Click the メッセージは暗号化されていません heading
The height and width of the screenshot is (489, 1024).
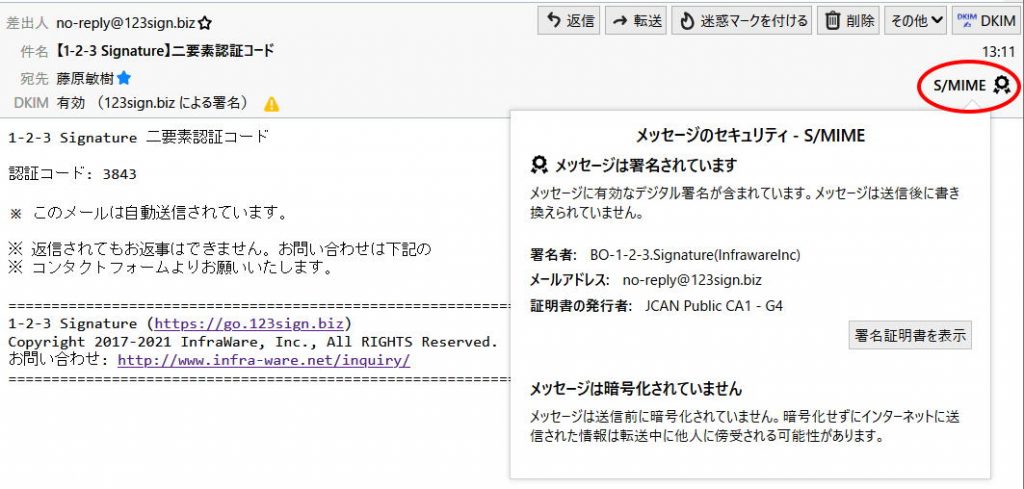pos(636,389)
